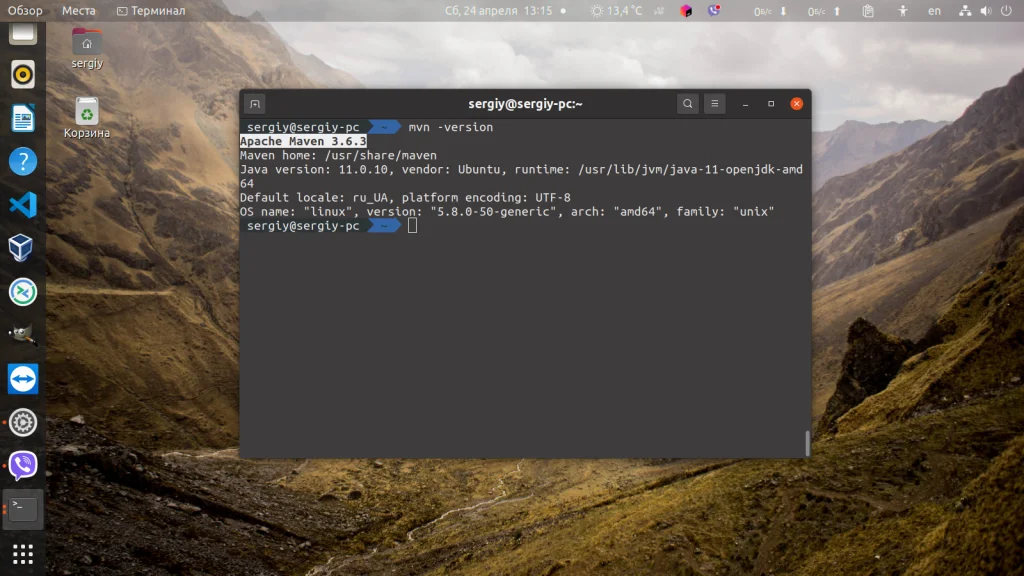This screenshot has height=576, width=1024.
Task: Expand the terminal hamburger menu
Action: point(715,103)
